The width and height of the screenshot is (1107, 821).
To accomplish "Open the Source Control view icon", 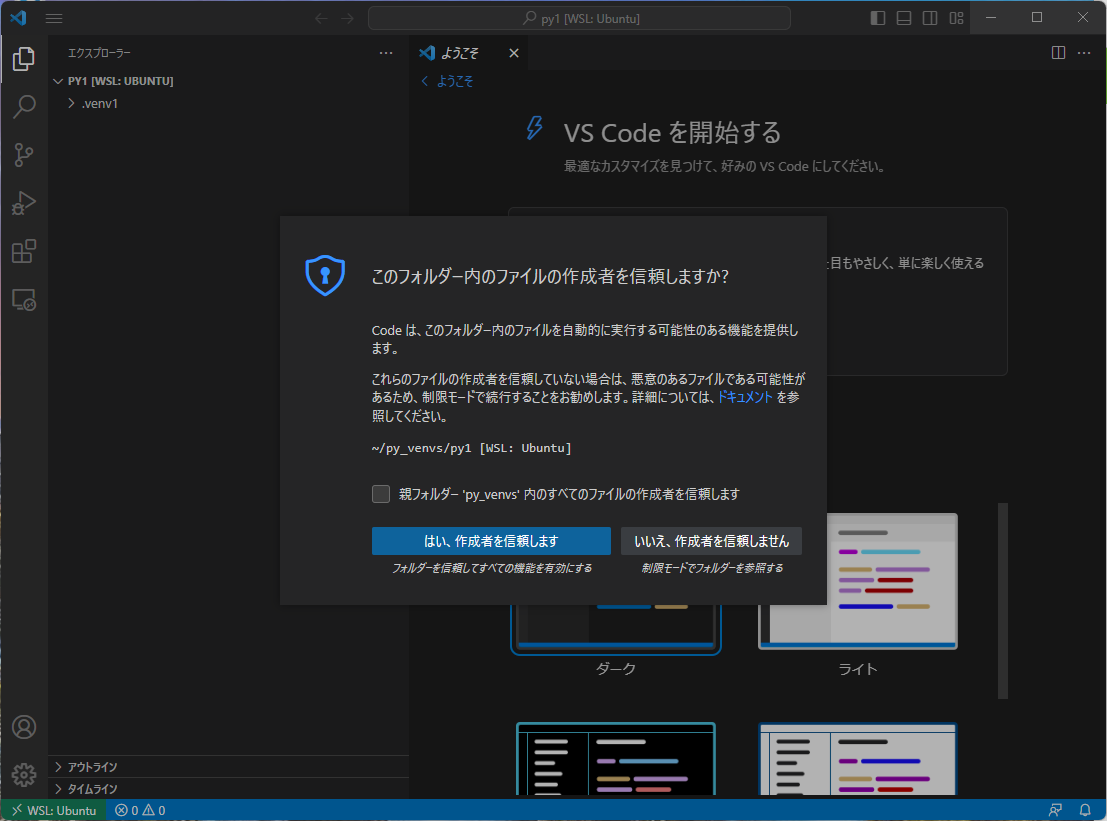I will (24, 155).
